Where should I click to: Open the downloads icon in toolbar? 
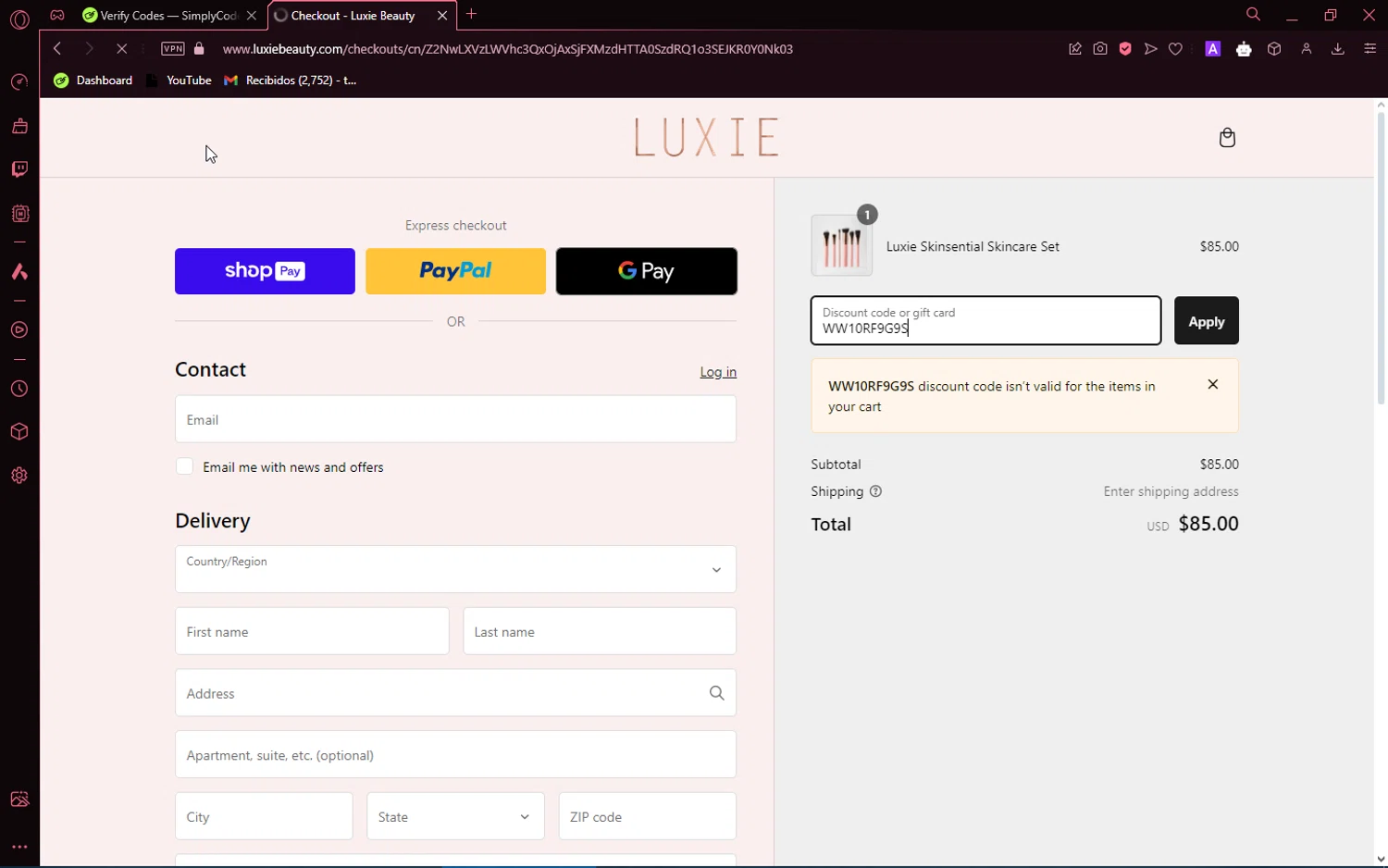(1337, 49)
